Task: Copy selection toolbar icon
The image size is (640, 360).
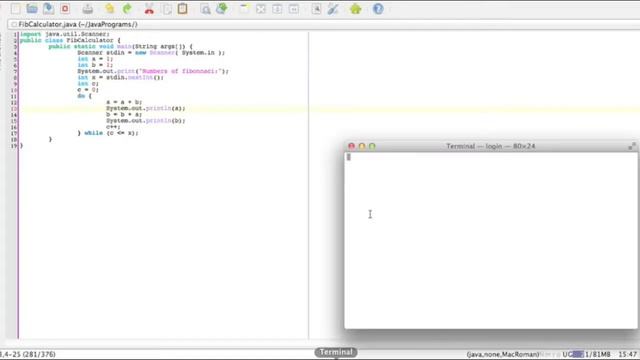Action: (x=167, y=9)
